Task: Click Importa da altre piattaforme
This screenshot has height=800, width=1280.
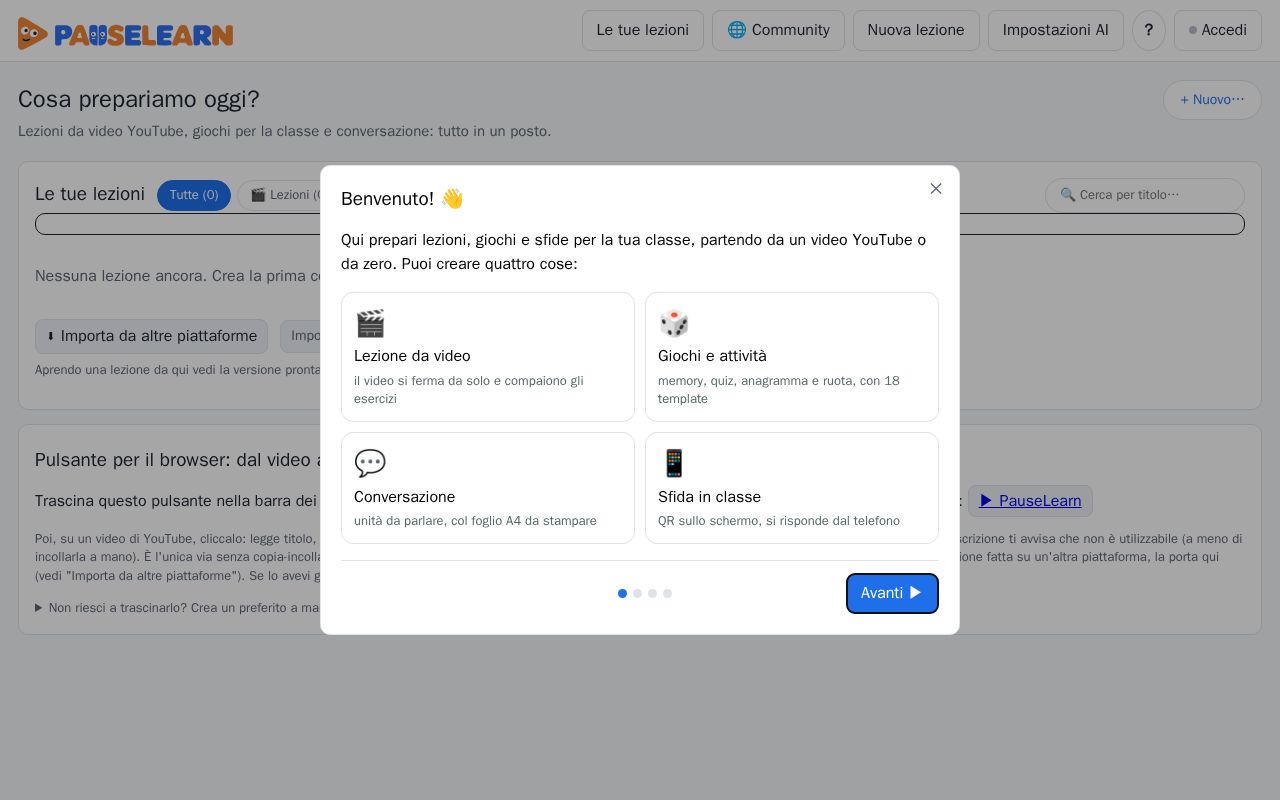Action: point(151,336)
